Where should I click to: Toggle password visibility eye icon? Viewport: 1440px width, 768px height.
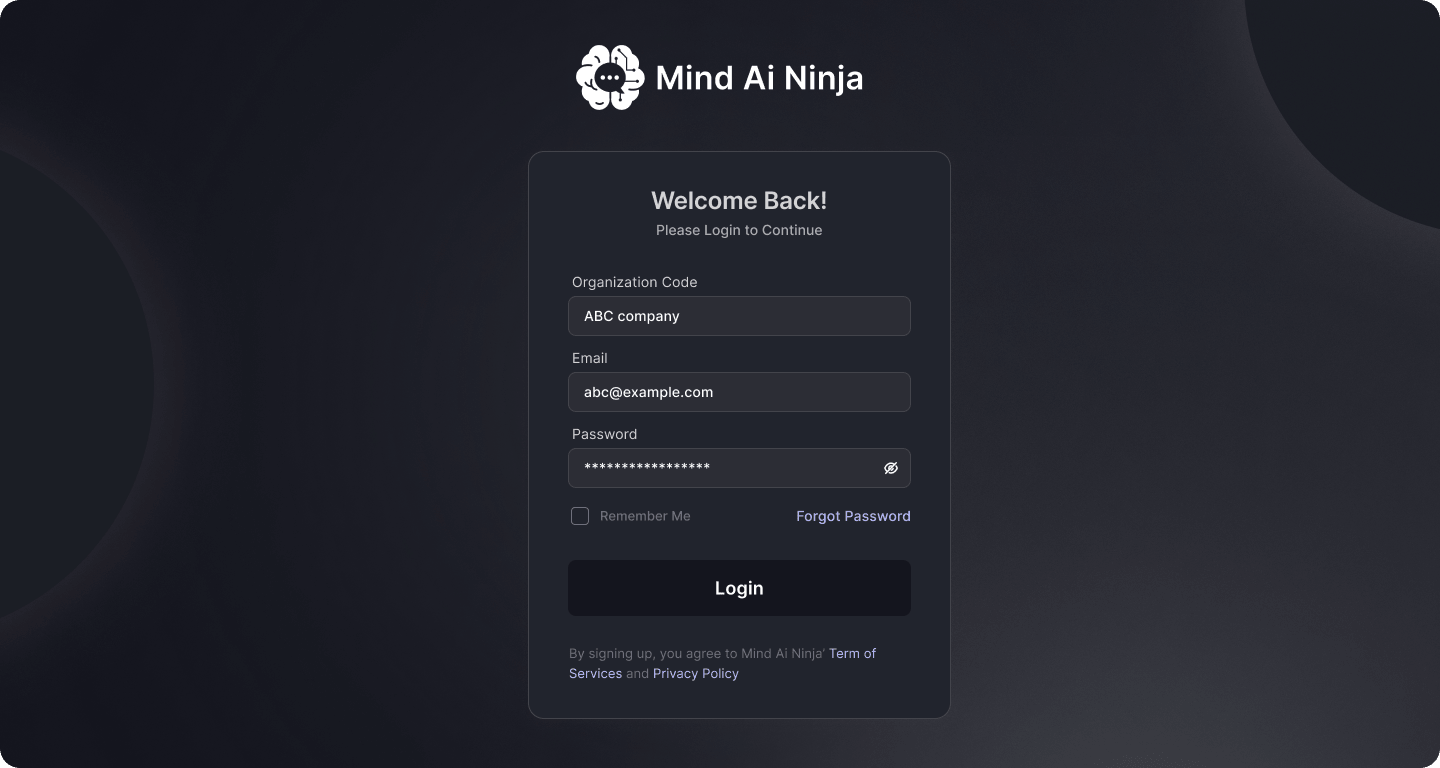[891, 468]
